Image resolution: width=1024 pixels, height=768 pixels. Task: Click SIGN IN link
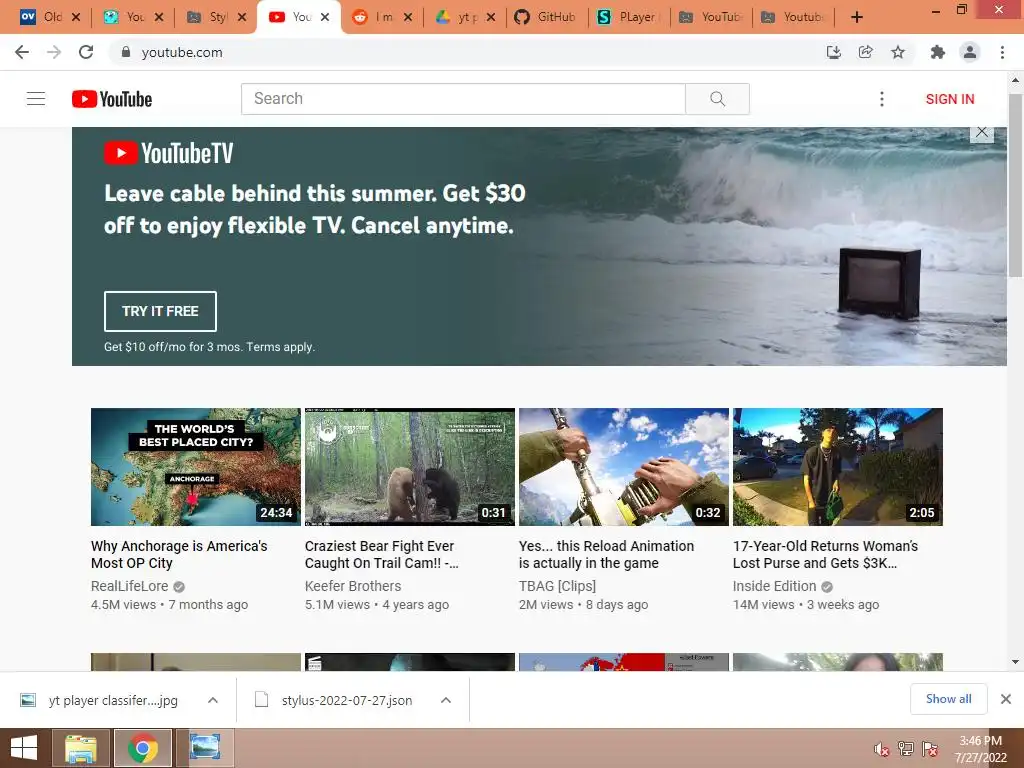click(x=950, y=99)
